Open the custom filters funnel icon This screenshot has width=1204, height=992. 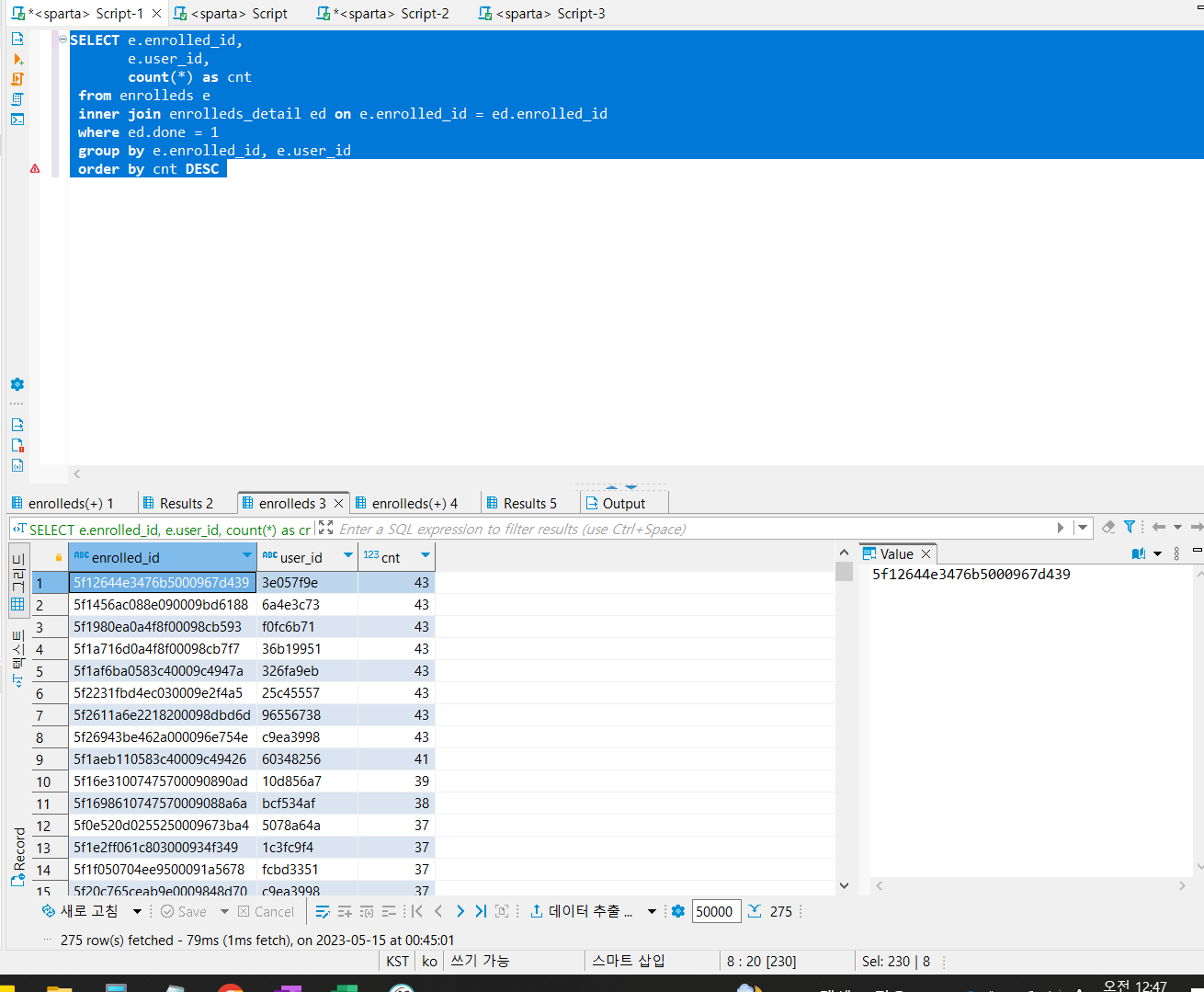1130,527
